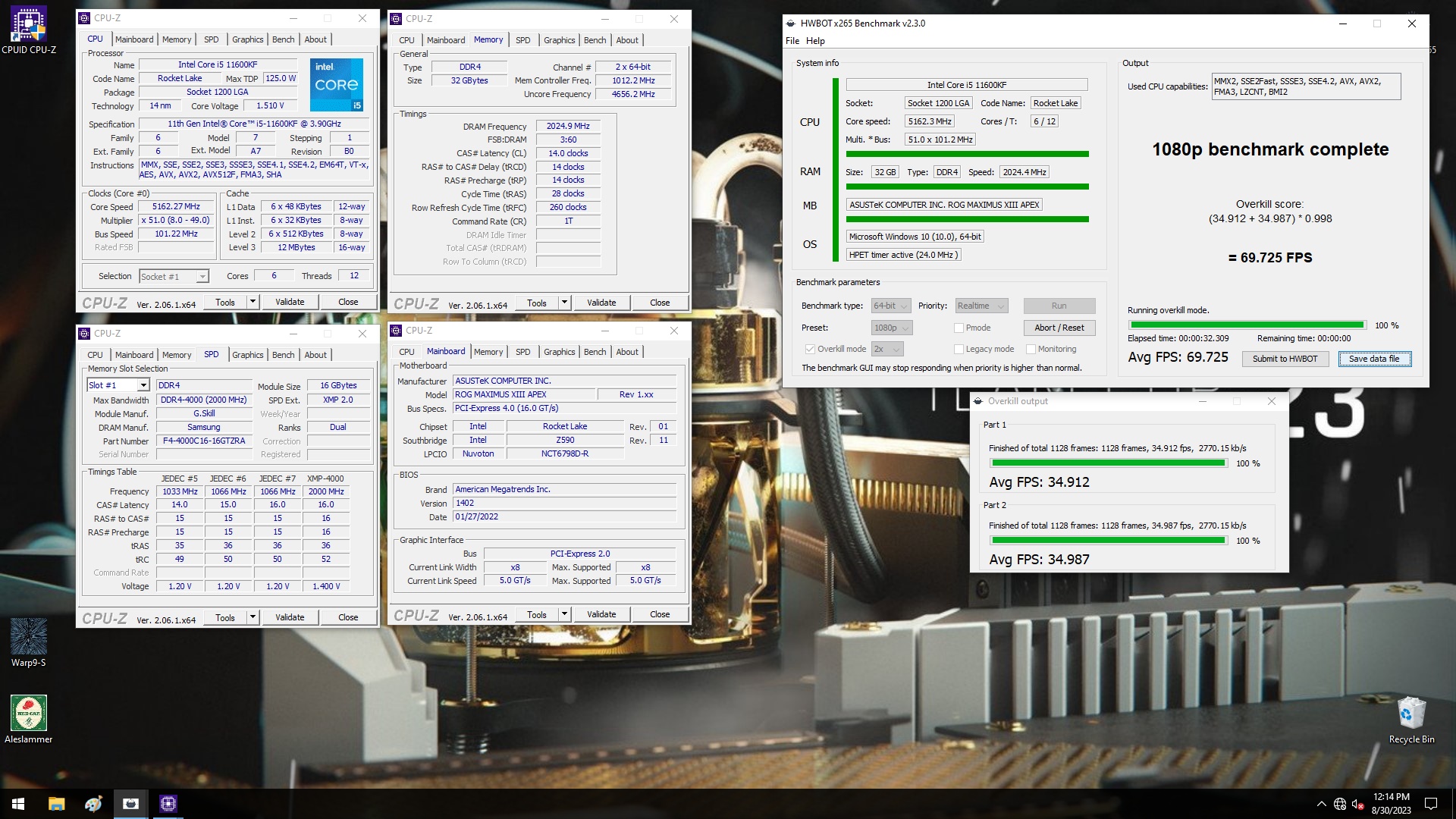1456x819 pixels.
Task: Click the Part 2 progress bar
Action: pos(1108,541)
